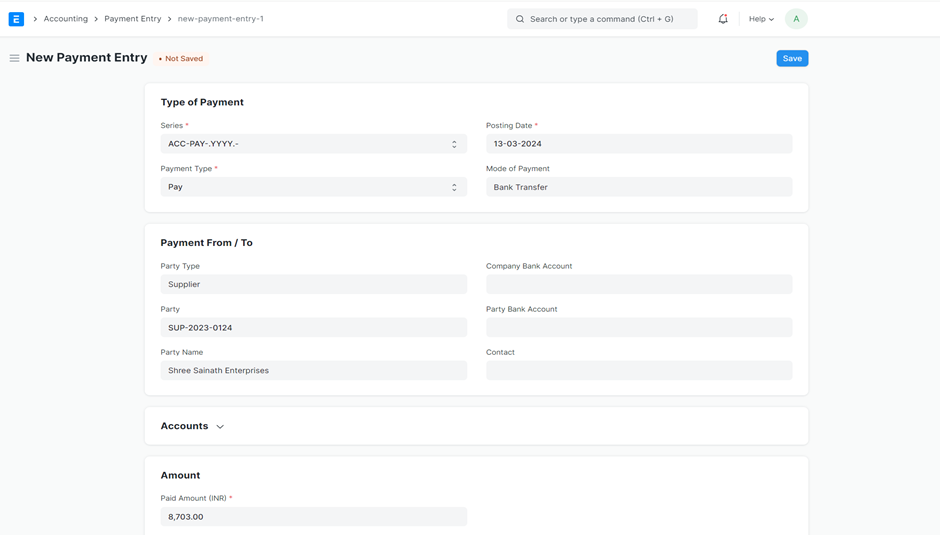Click the Contact field

[638, 370]
